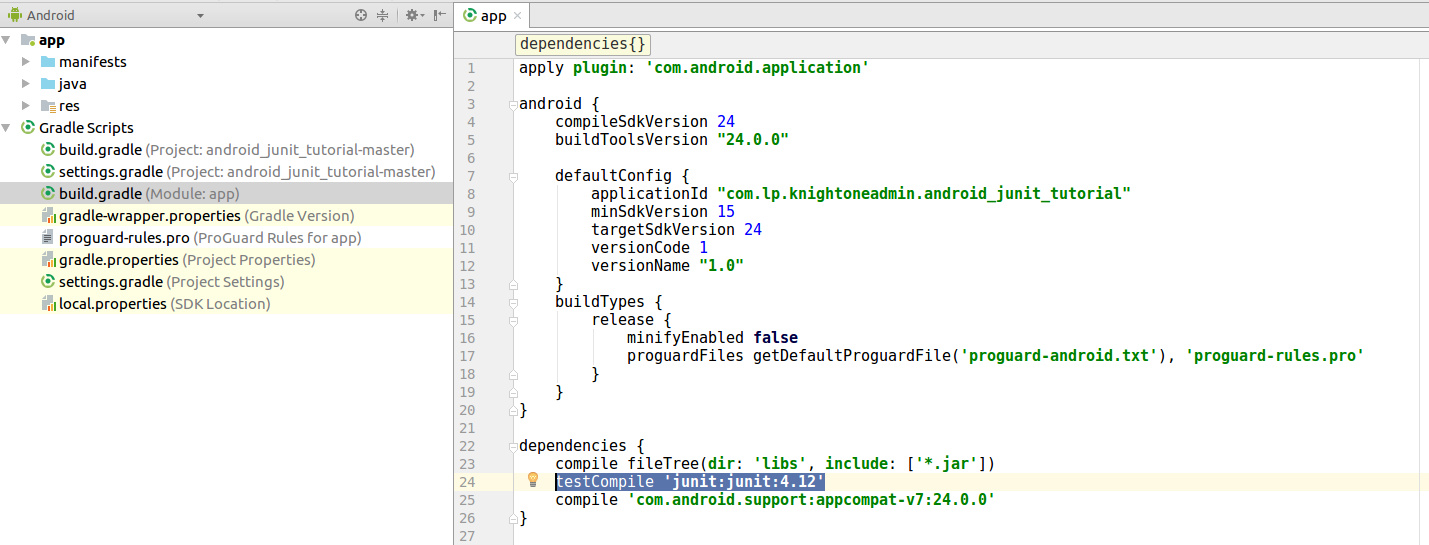Collapse the Gradle Scripts node
1429x545 pixels.
pyautogui.click(x=7, y=128)
